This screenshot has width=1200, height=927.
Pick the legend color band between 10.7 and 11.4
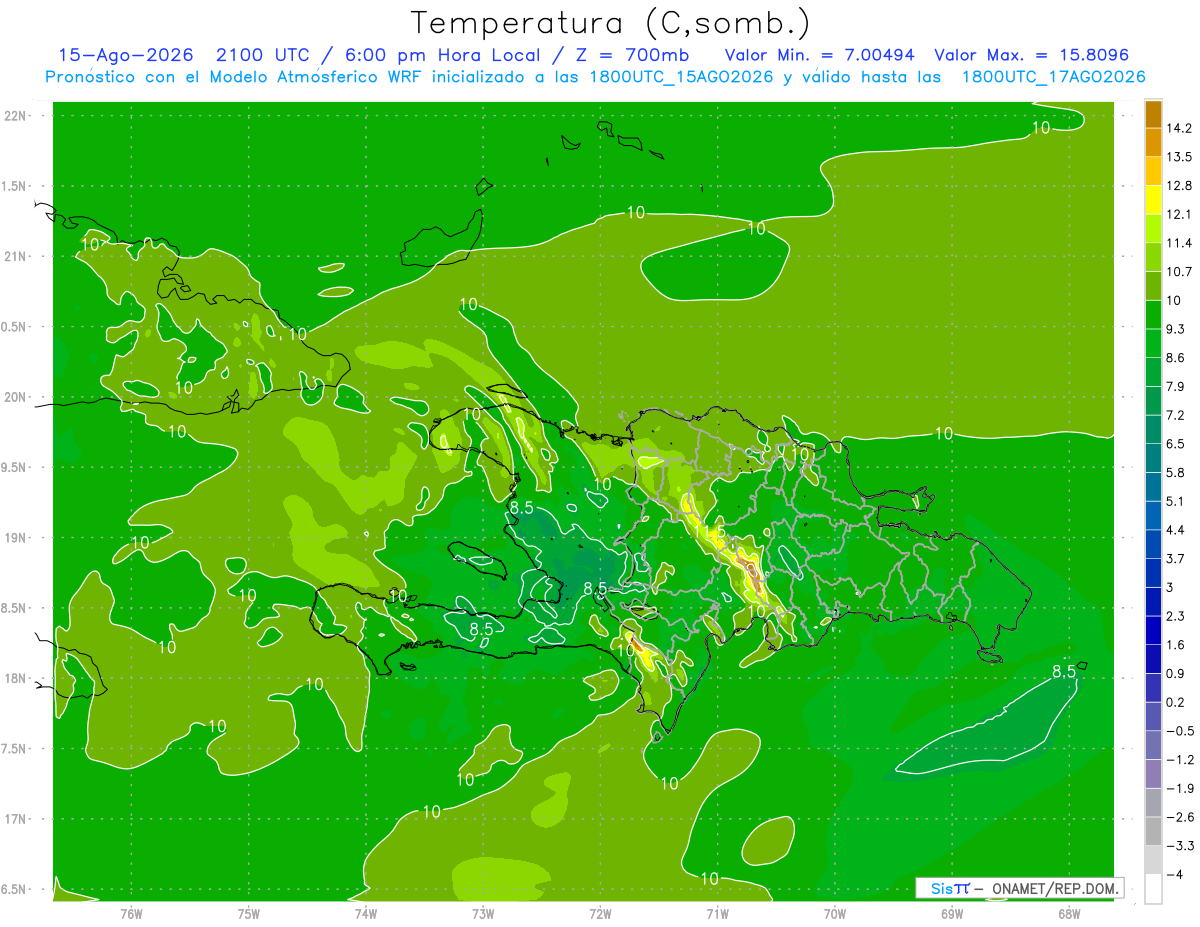[x=1153, y=257]
